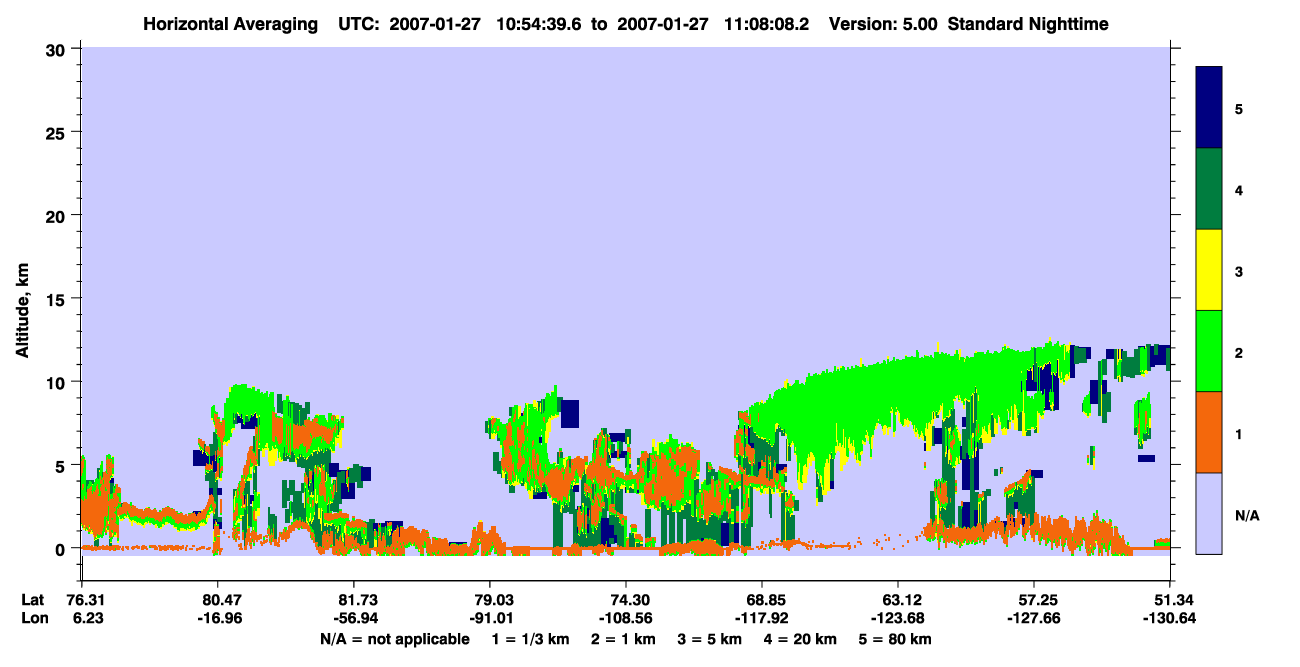Click the 'Lat' row label
Viewport: 1300px width, 667px height.
pyautogui.click(x=33, y=599)
